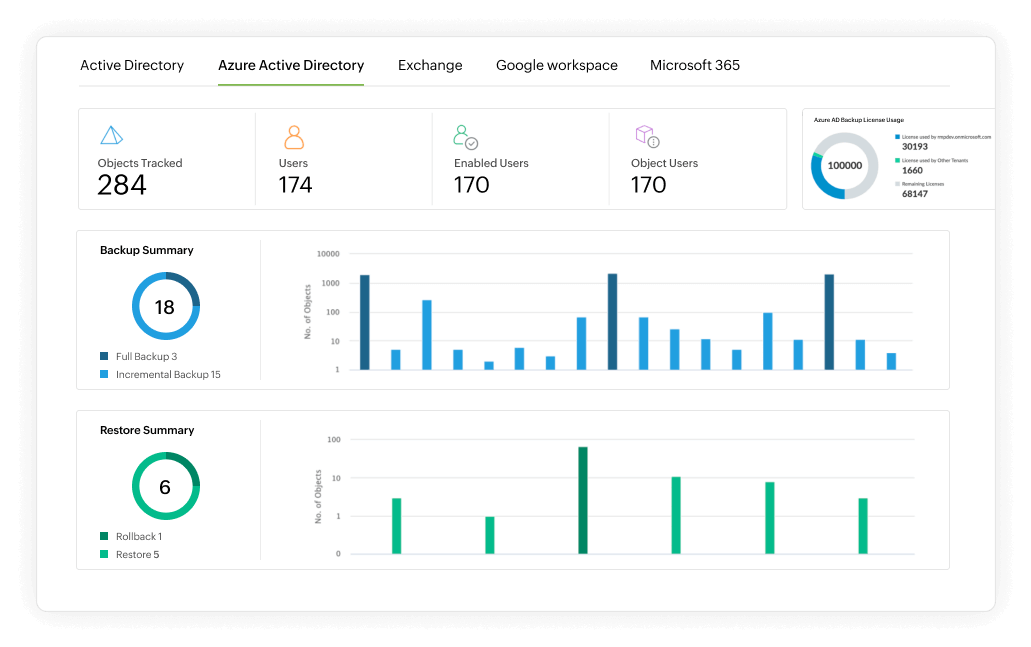Click the Restore Summary donut chart

[165, 485]
